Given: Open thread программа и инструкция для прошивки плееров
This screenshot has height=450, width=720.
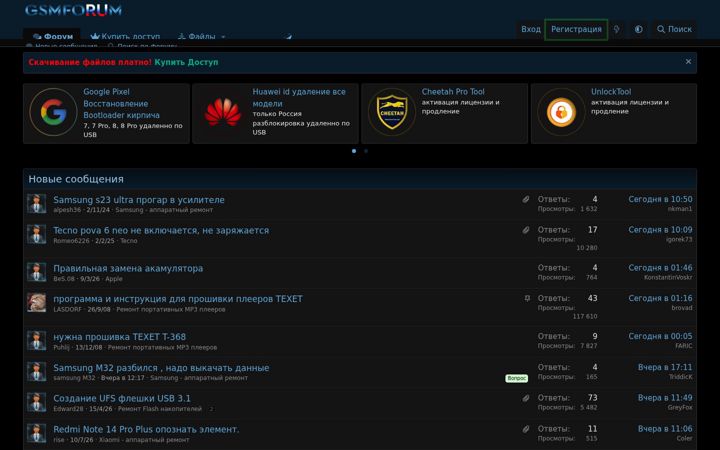Looking at the screenshot, I should point(178,299).
